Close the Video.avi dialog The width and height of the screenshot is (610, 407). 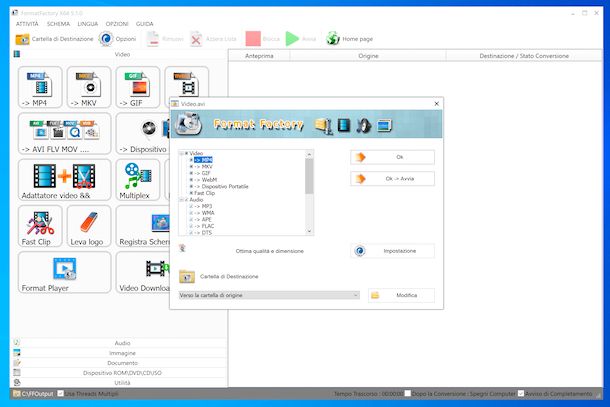pyautogui.click(x=436, y=104)
